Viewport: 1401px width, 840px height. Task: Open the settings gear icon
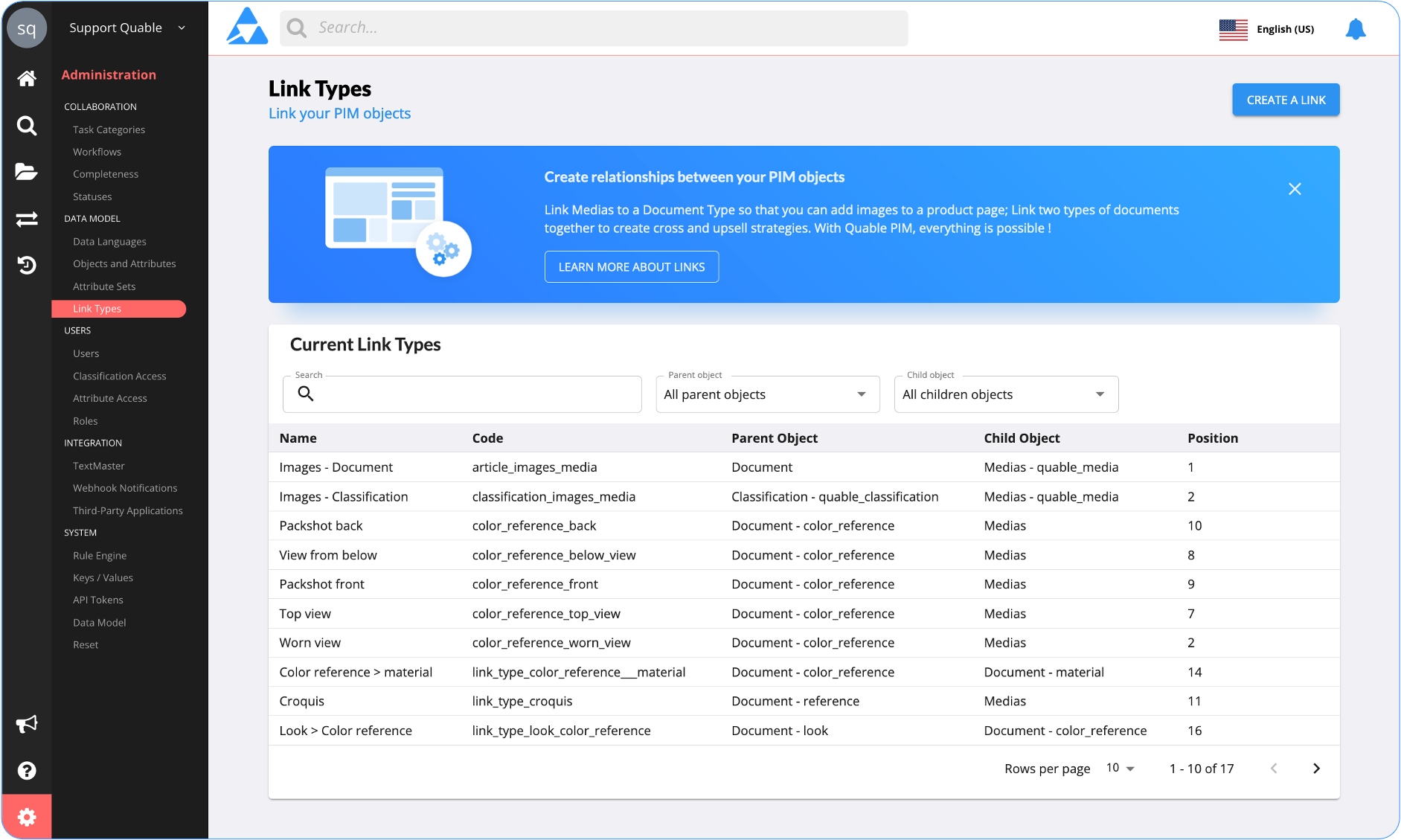pos(27,817)
